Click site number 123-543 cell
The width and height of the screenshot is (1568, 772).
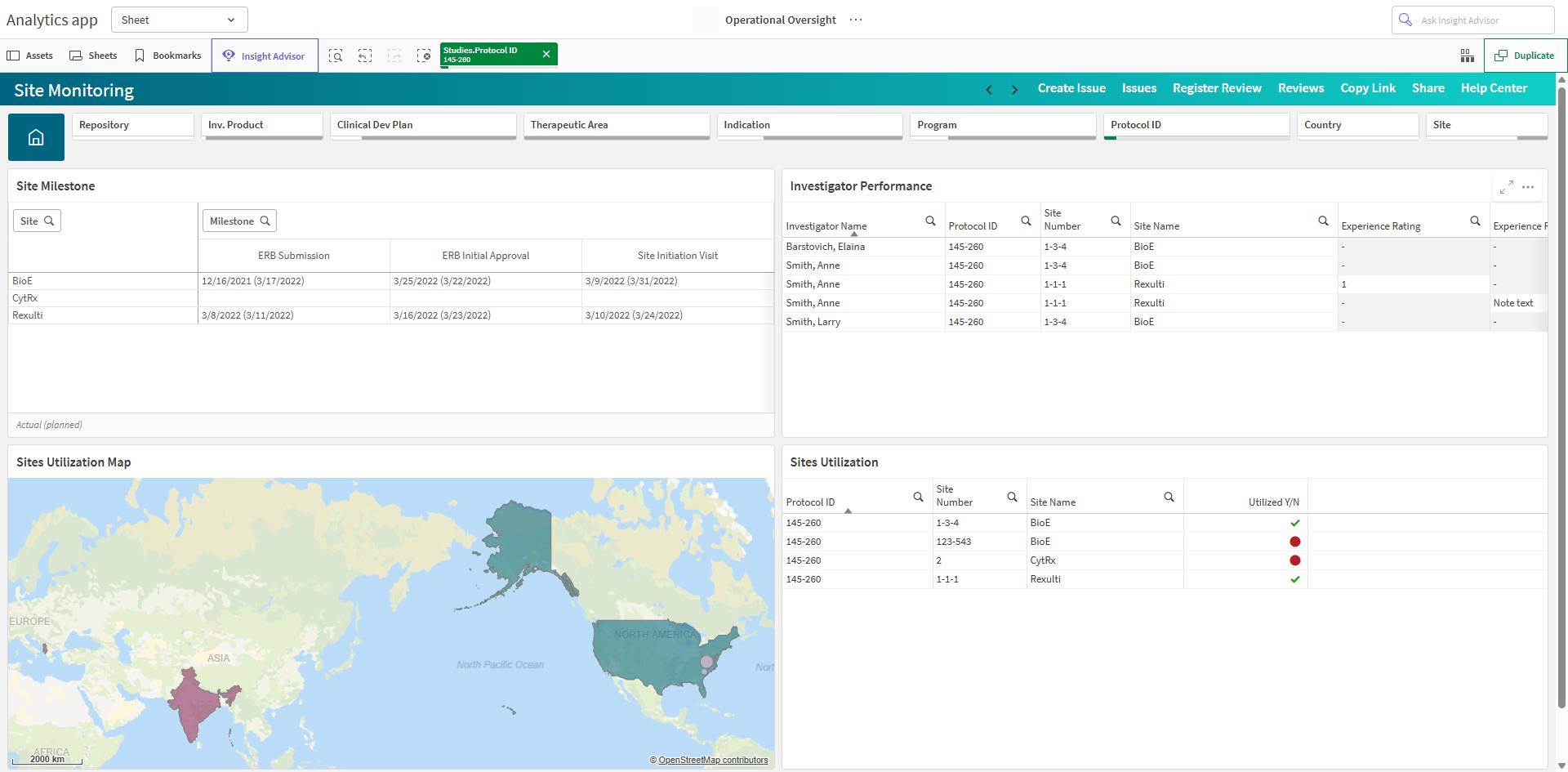(x=979, y=542)
